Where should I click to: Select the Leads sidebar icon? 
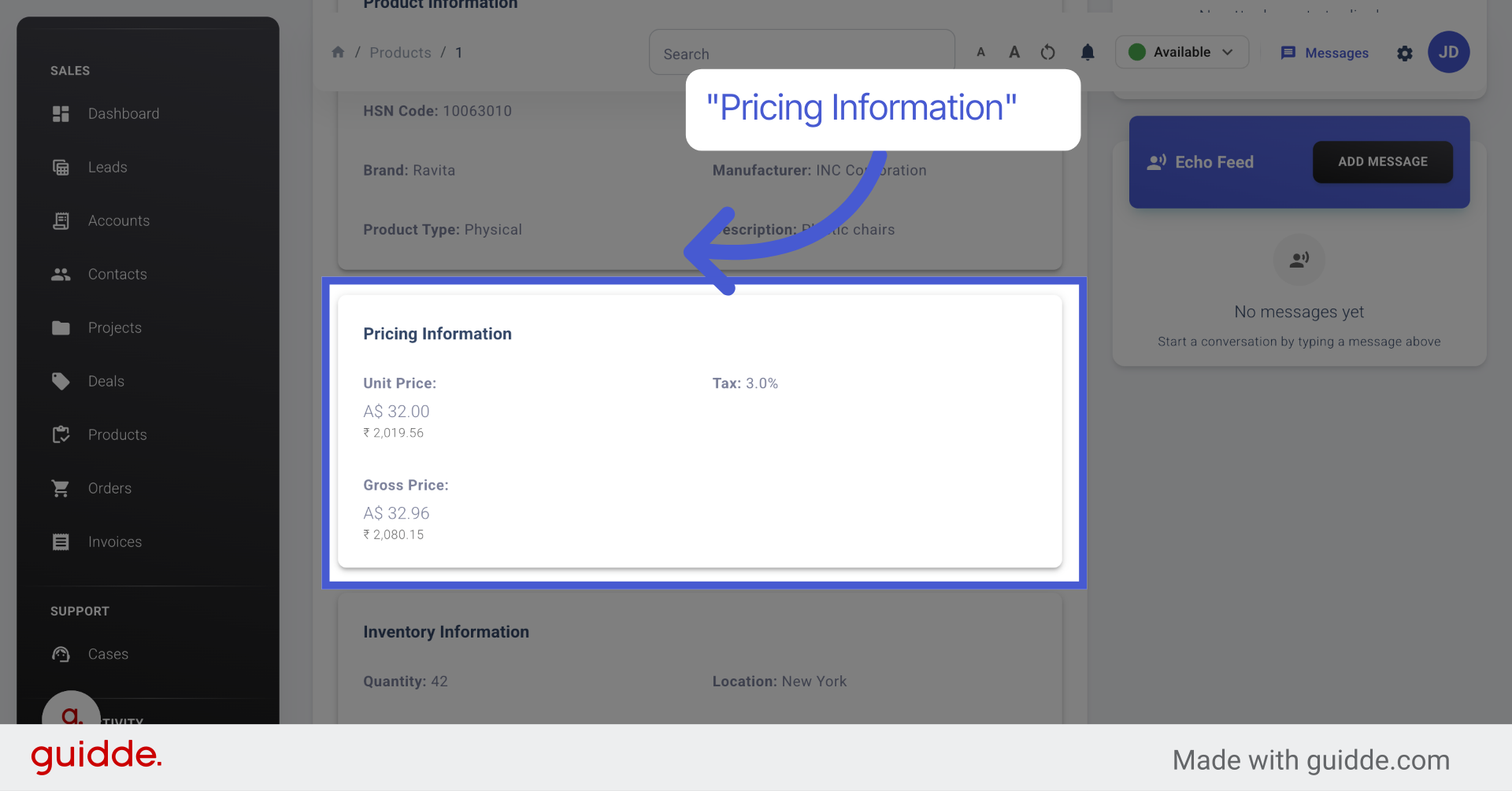click(x=61, y=167)
